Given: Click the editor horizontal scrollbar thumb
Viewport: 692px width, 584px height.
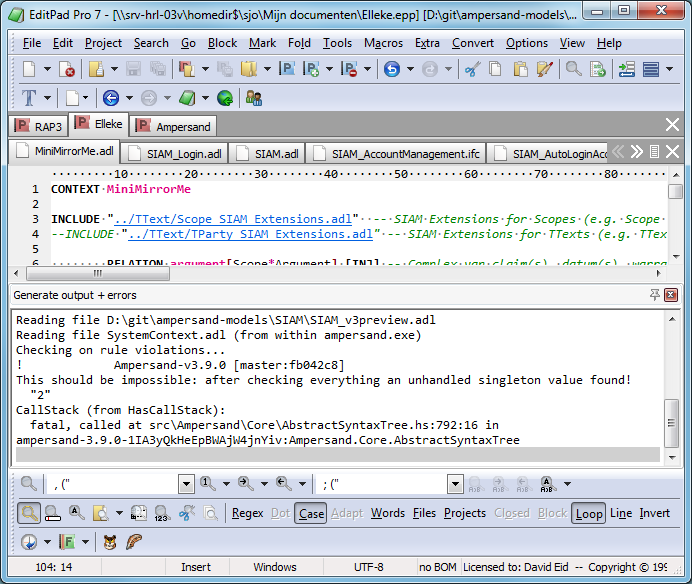Looking at the screenshot, I should tap(98, 274).
